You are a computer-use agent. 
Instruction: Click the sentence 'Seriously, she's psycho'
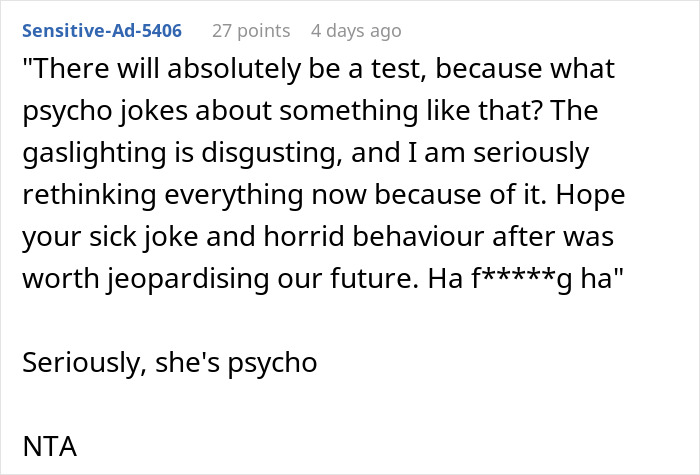point(170,362)
